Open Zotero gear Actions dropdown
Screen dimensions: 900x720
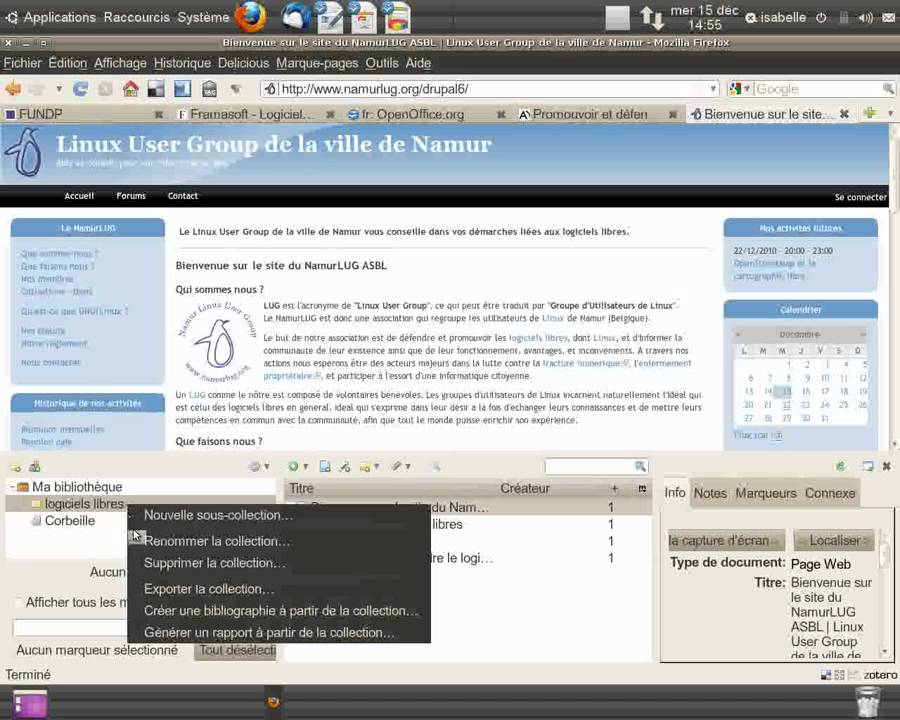(259, 466)
